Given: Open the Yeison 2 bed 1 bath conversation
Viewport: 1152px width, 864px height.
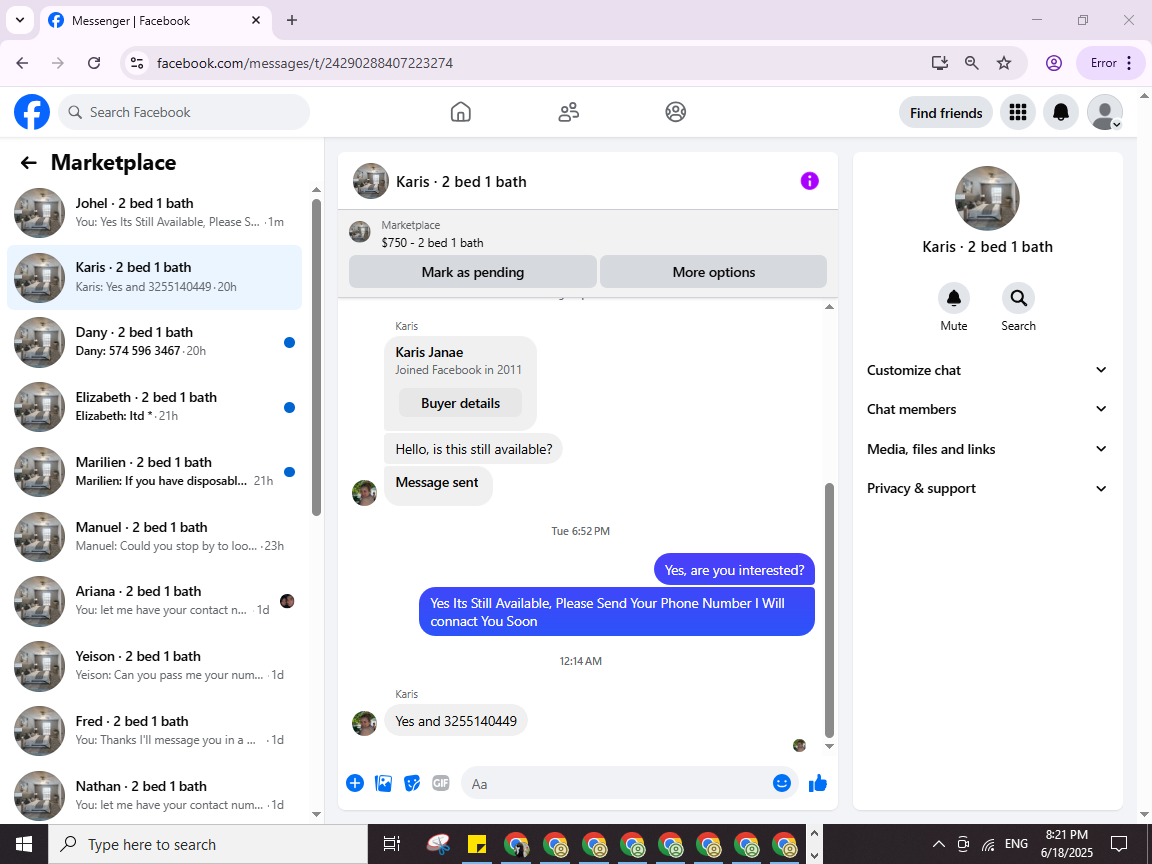Looking at the screenshot, I should 154,666.
